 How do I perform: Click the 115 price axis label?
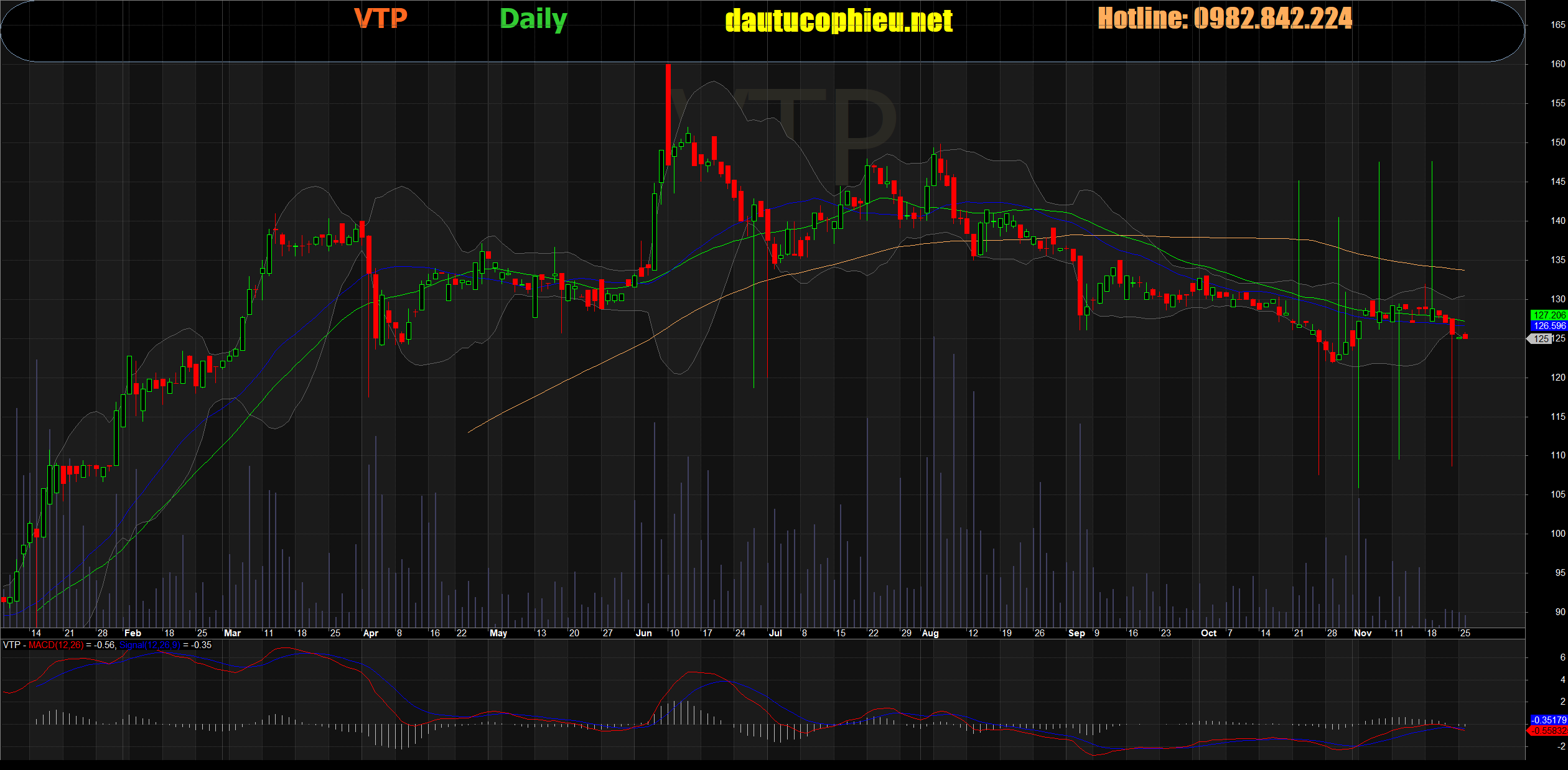click(1558, 417)
